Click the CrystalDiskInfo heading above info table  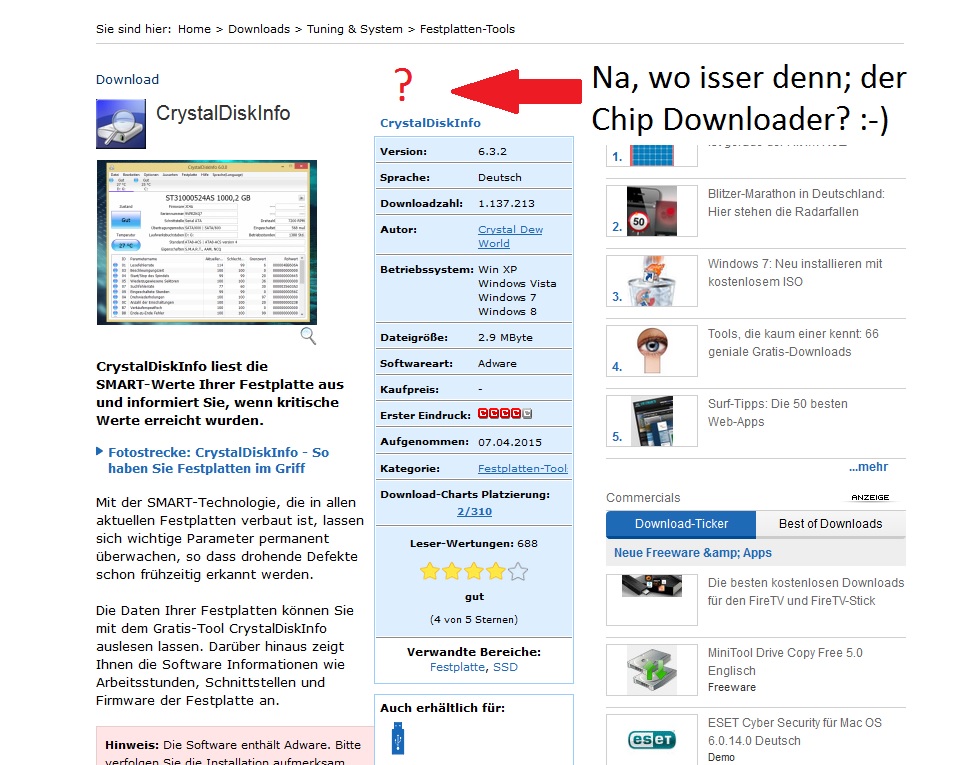(430, 123)
